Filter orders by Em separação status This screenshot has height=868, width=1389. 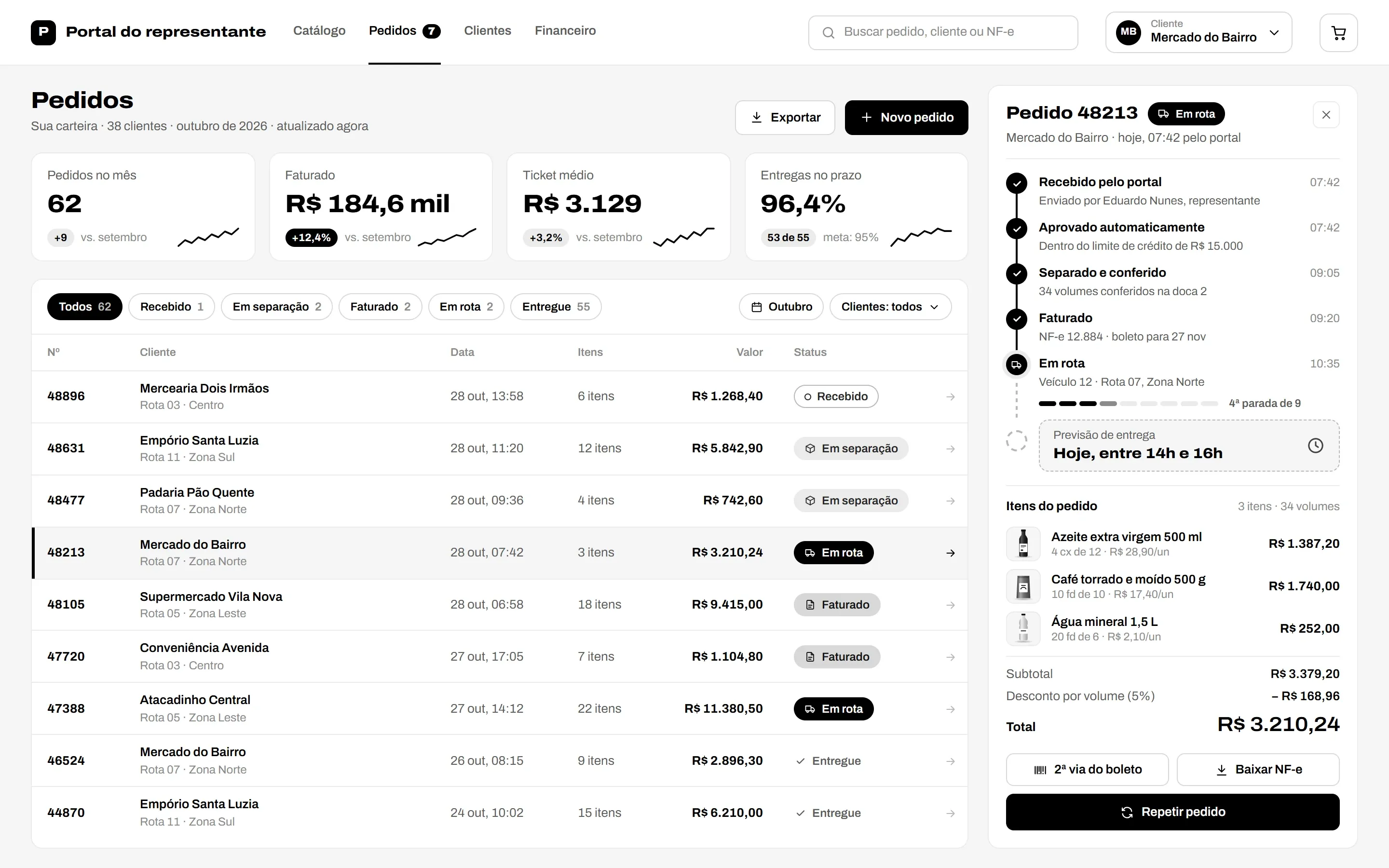(x=277, y=307)
